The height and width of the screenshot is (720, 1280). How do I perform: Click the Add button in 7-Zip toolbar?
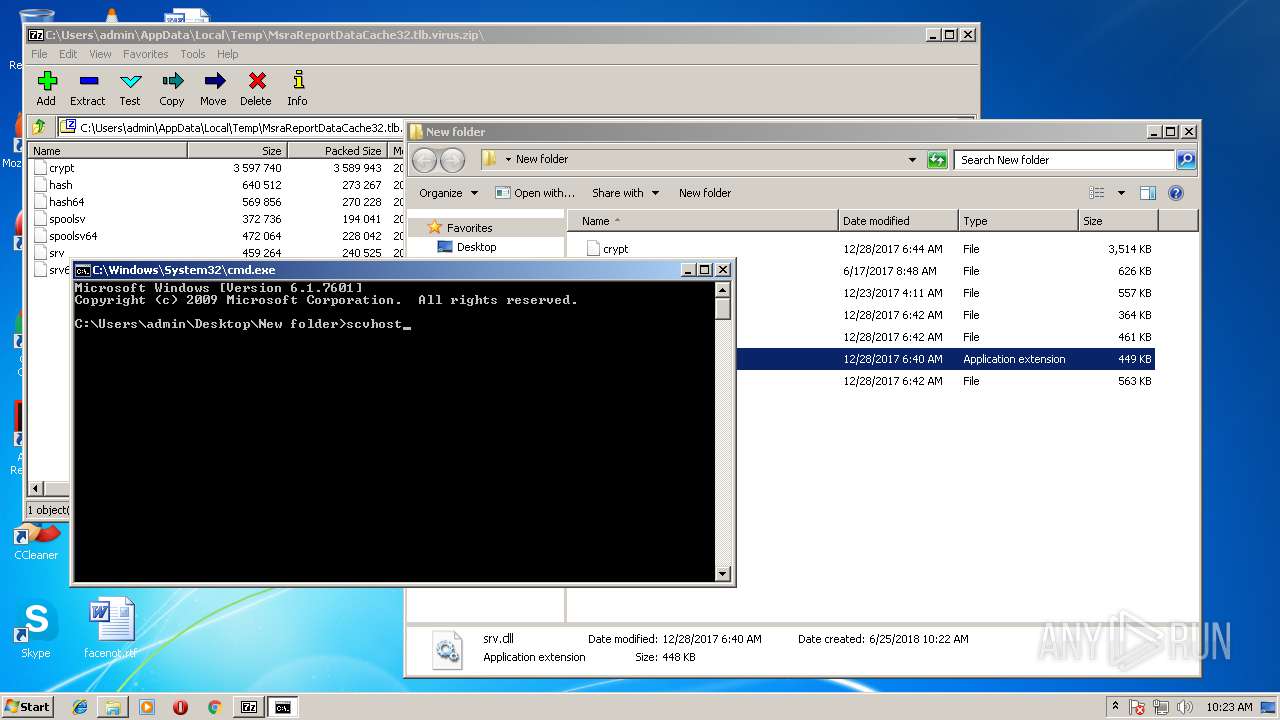46,88
